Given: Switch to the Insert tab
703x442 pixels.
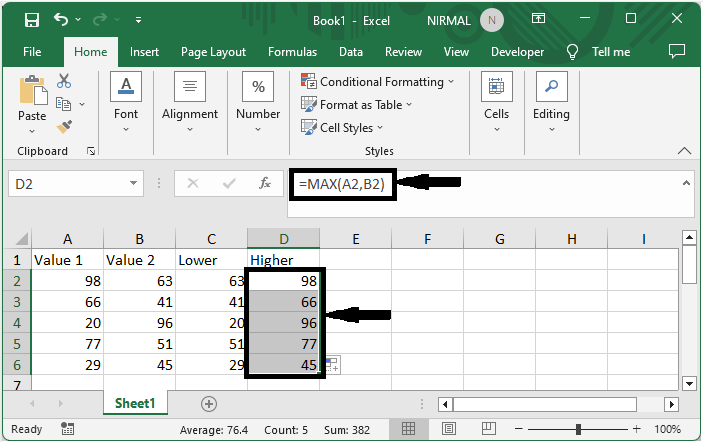Looking at the screenshot, I should 144,52.
